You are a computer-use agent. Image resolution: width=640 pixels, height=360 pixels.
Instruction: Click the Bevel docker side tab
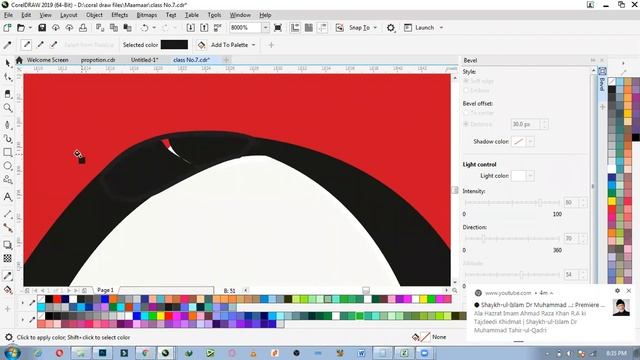click(x=602, y=80)
